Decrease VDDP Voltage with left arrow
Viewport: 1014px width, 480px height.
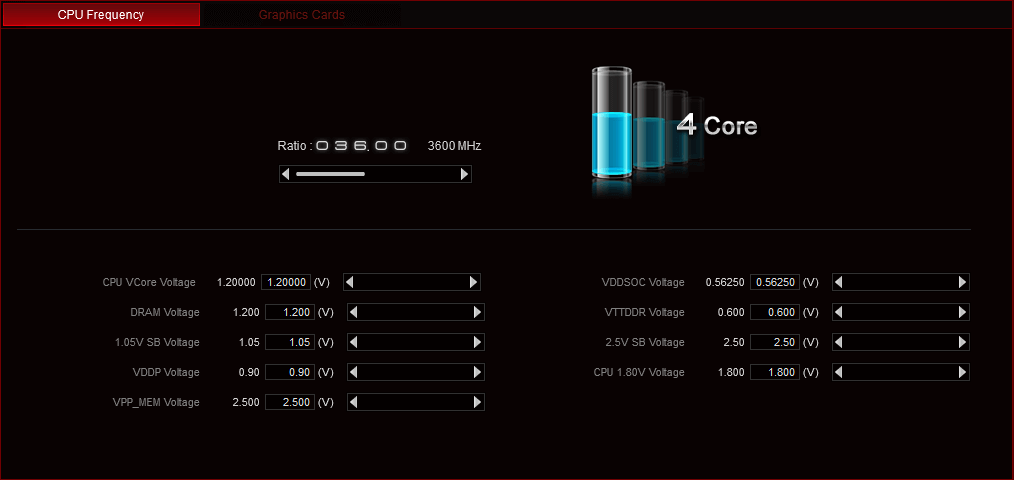(x=353, y=372)
